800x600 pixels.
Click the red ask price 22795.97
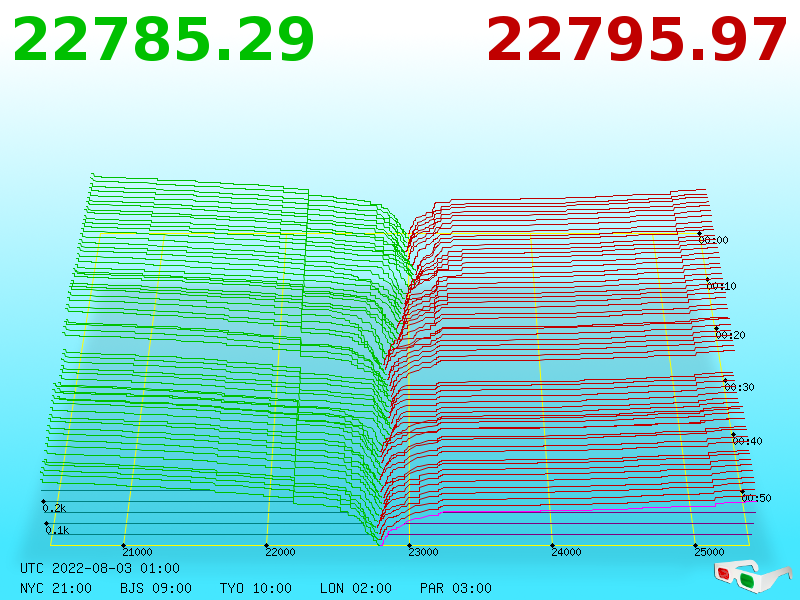(x=637, y=40)
